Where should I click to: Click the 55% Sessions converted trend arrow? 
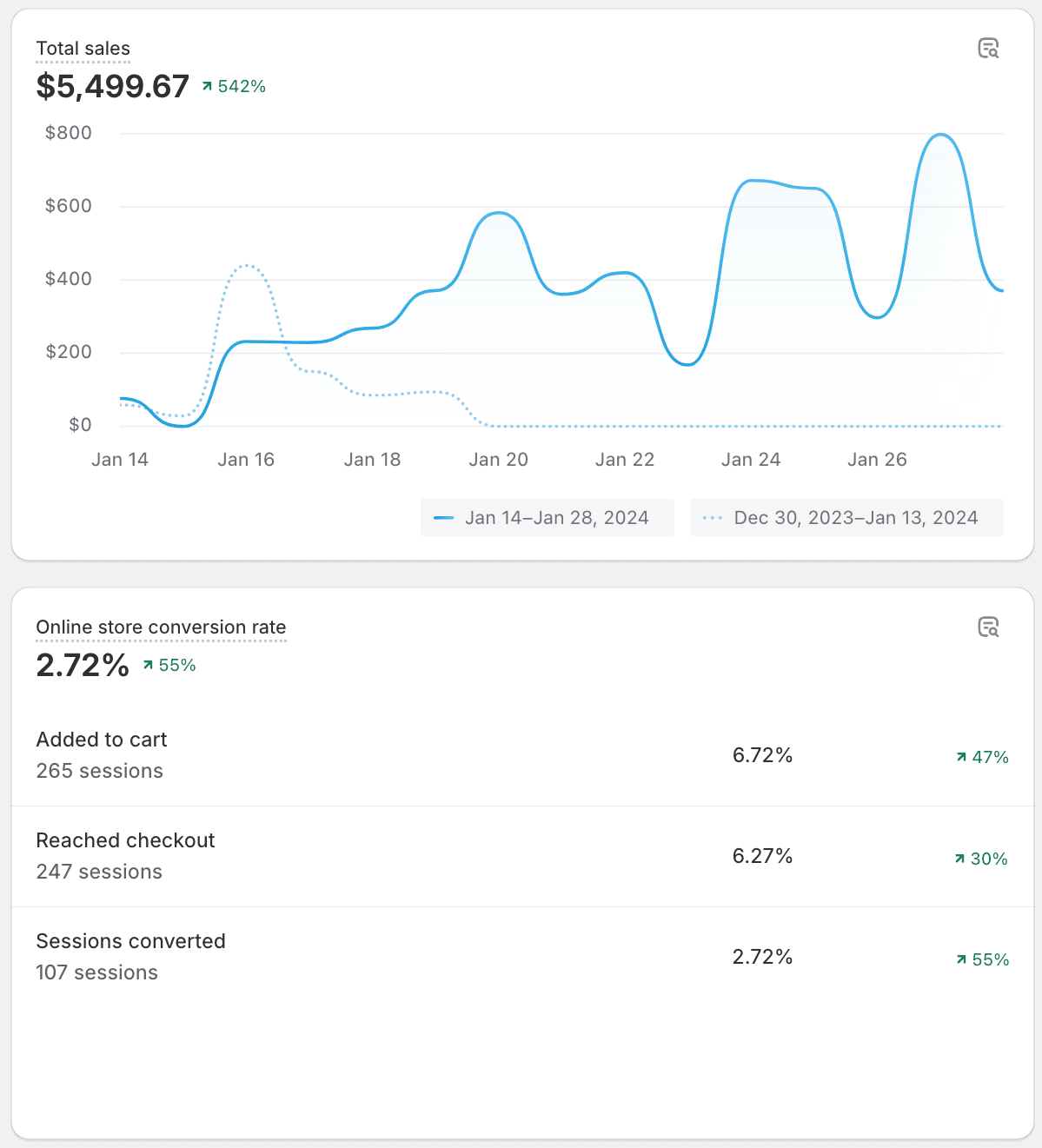tap(961, 959)
